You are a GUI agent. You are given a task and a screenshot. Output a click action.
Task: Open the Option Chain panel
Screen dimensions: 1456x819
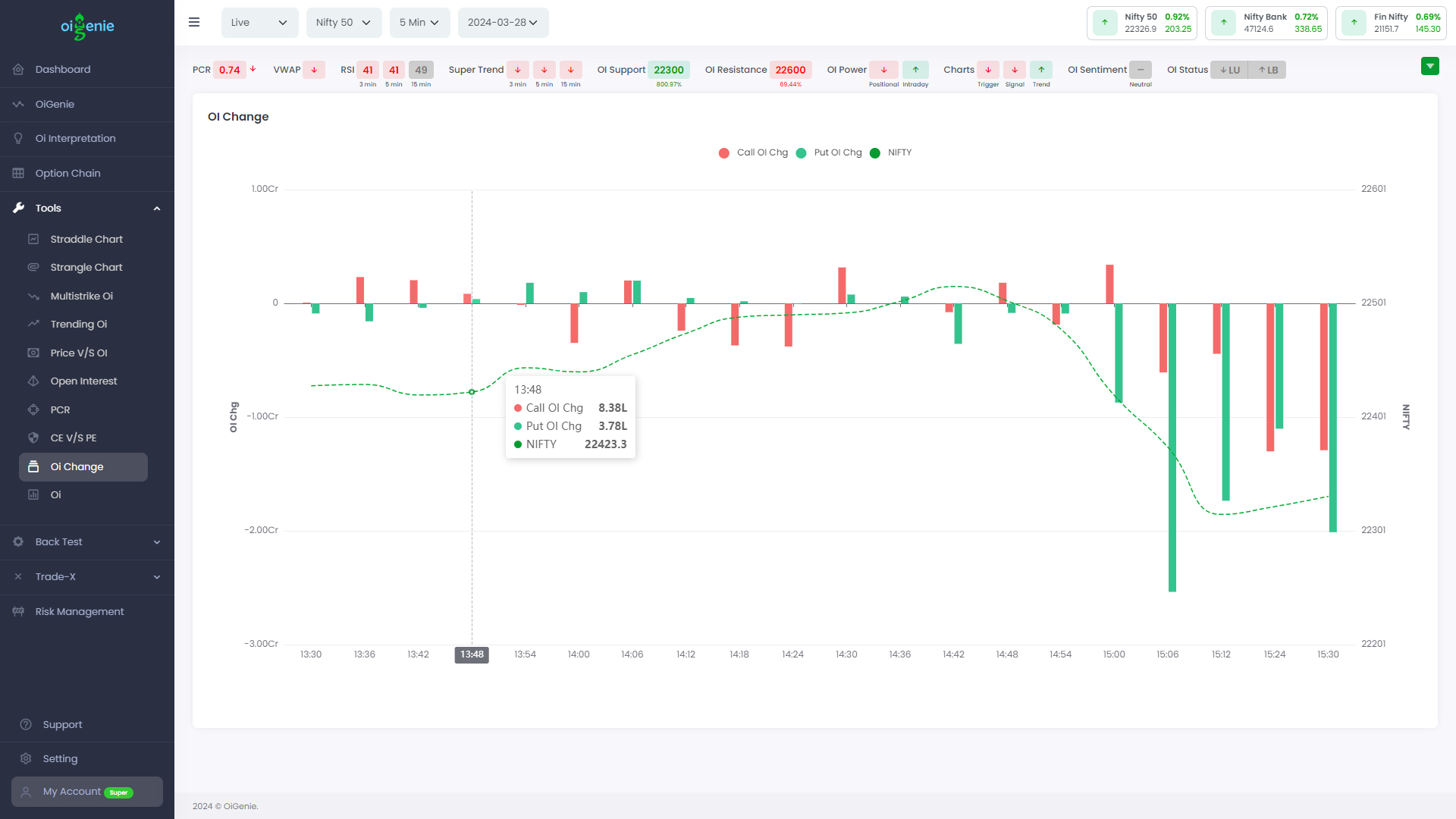(x=67, y=173)
